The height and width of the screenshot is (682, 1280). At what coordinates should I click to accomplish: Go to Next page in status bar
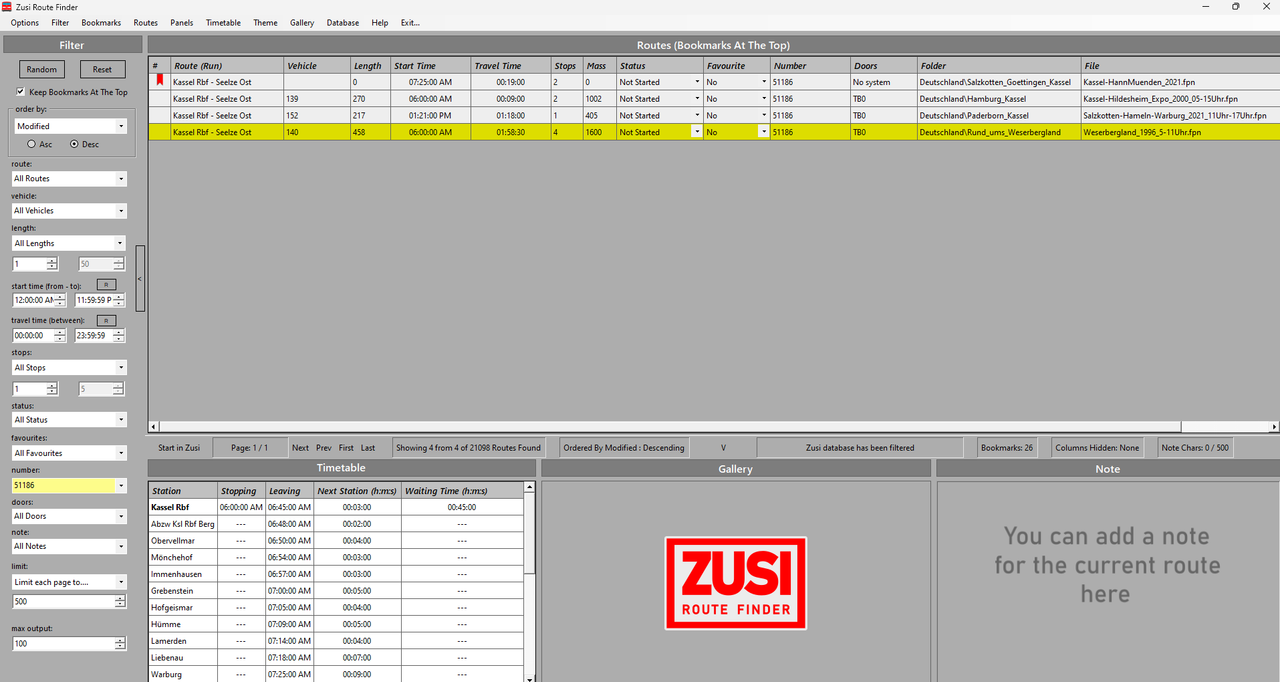pos(300,447)
